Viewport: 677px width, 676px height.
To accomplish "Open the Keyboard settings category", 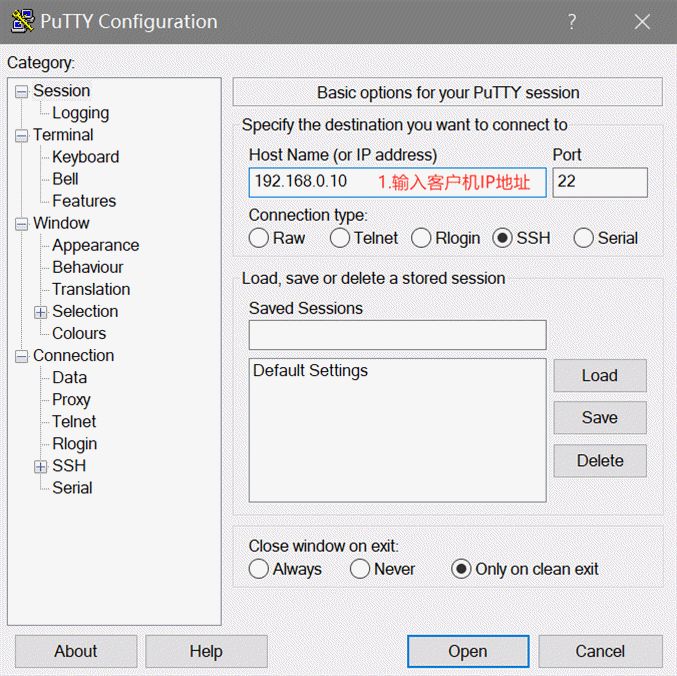I will (x=85, y=157).
